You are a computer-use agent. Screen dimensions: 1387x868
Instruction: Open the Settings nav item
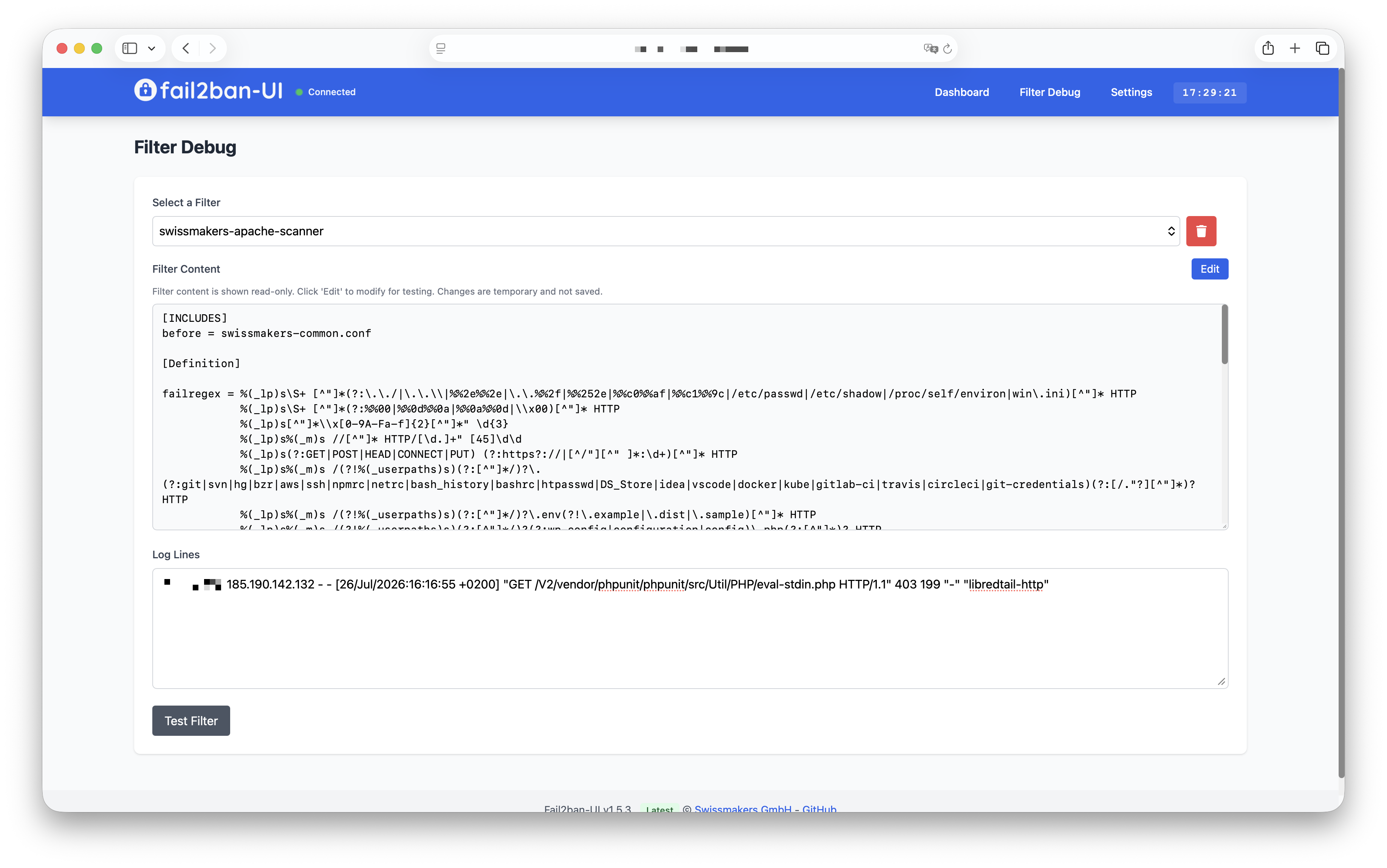(1131, 93)
